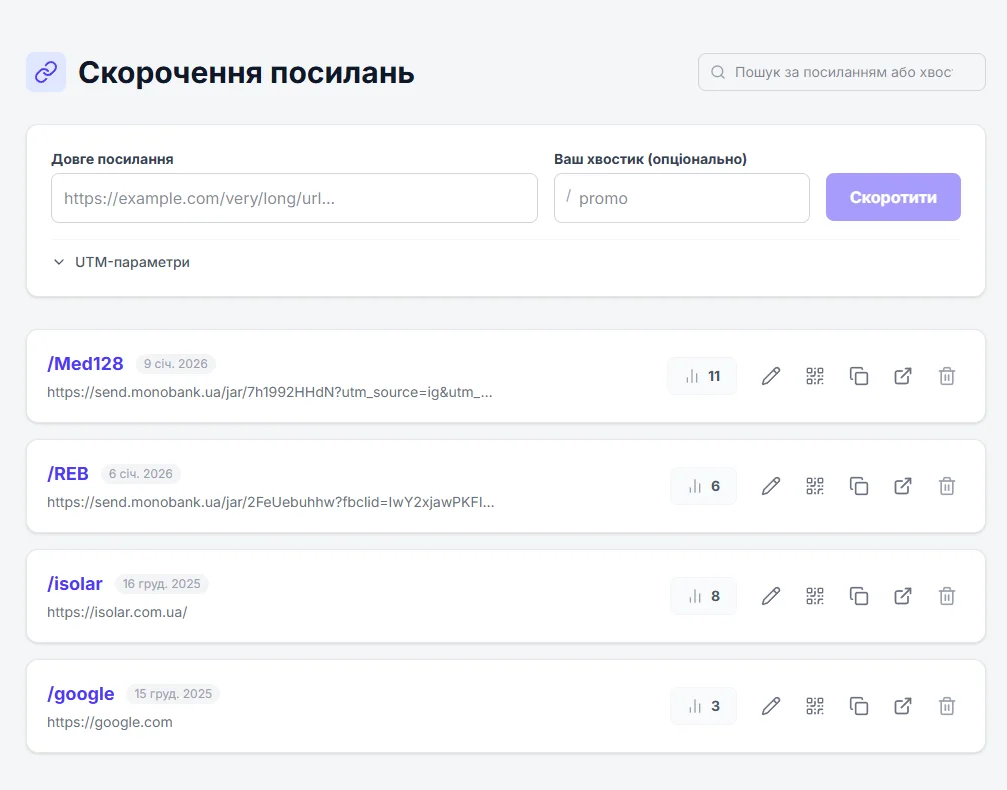
Task: Click the date badge 16 груд. 2025
Action: point(161,584)
